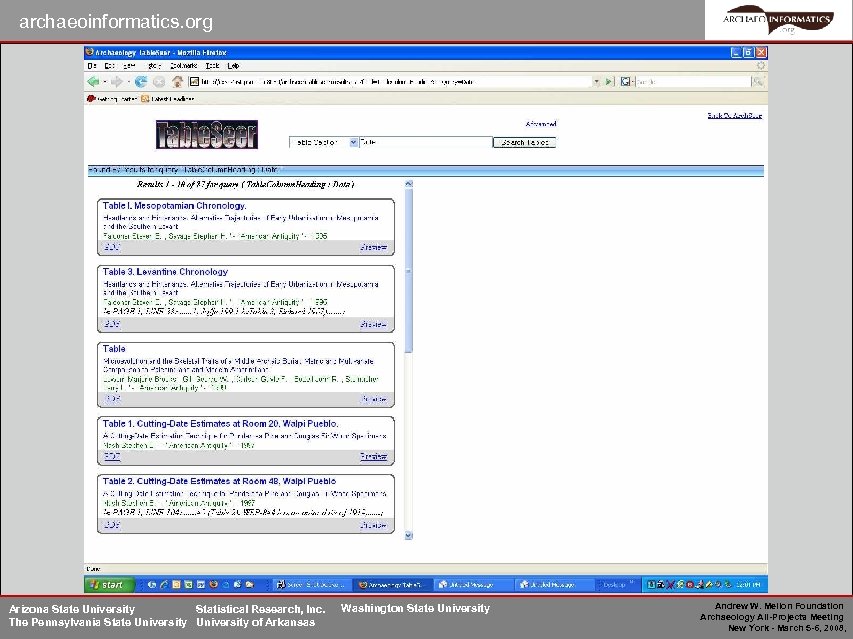Go to the Home page icon
Viewport: 853px width, 639px height.
click(177, 82)
